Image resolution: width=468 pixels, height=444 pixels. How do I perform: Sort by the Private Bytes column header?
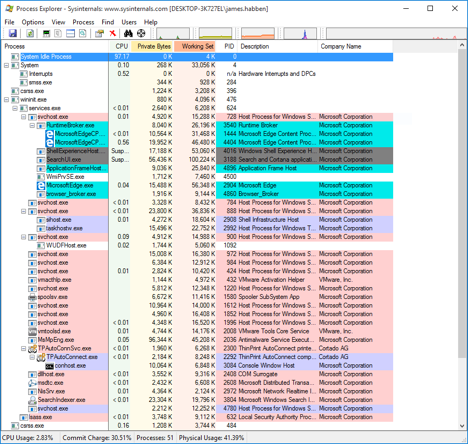[152, 46]
